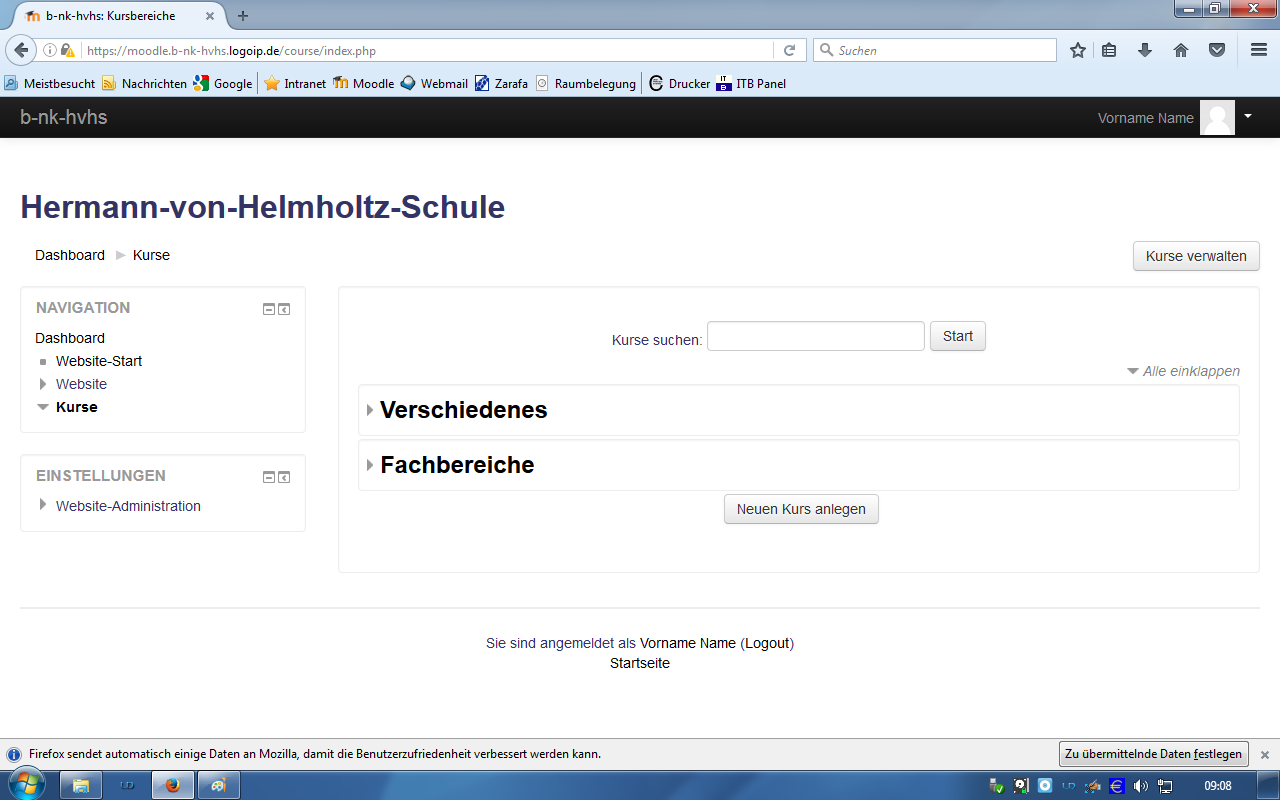Viewport: 1280px width, 800px height.
Task: Bookmark this page with the star icon
Action: (1077, 50)
